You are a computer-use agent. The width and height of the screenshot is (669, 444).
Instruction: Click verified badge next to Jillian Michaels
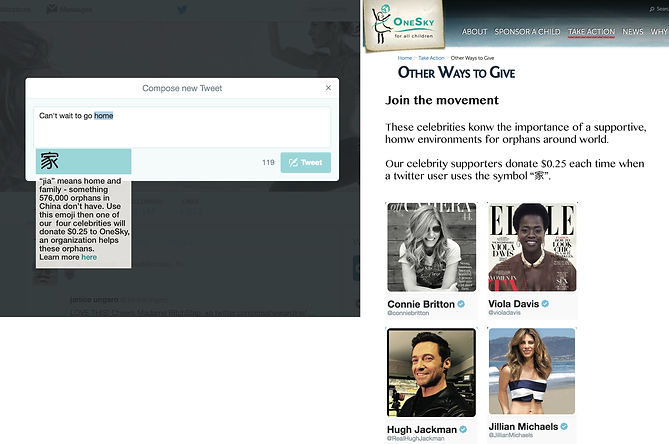coord(564,427)
